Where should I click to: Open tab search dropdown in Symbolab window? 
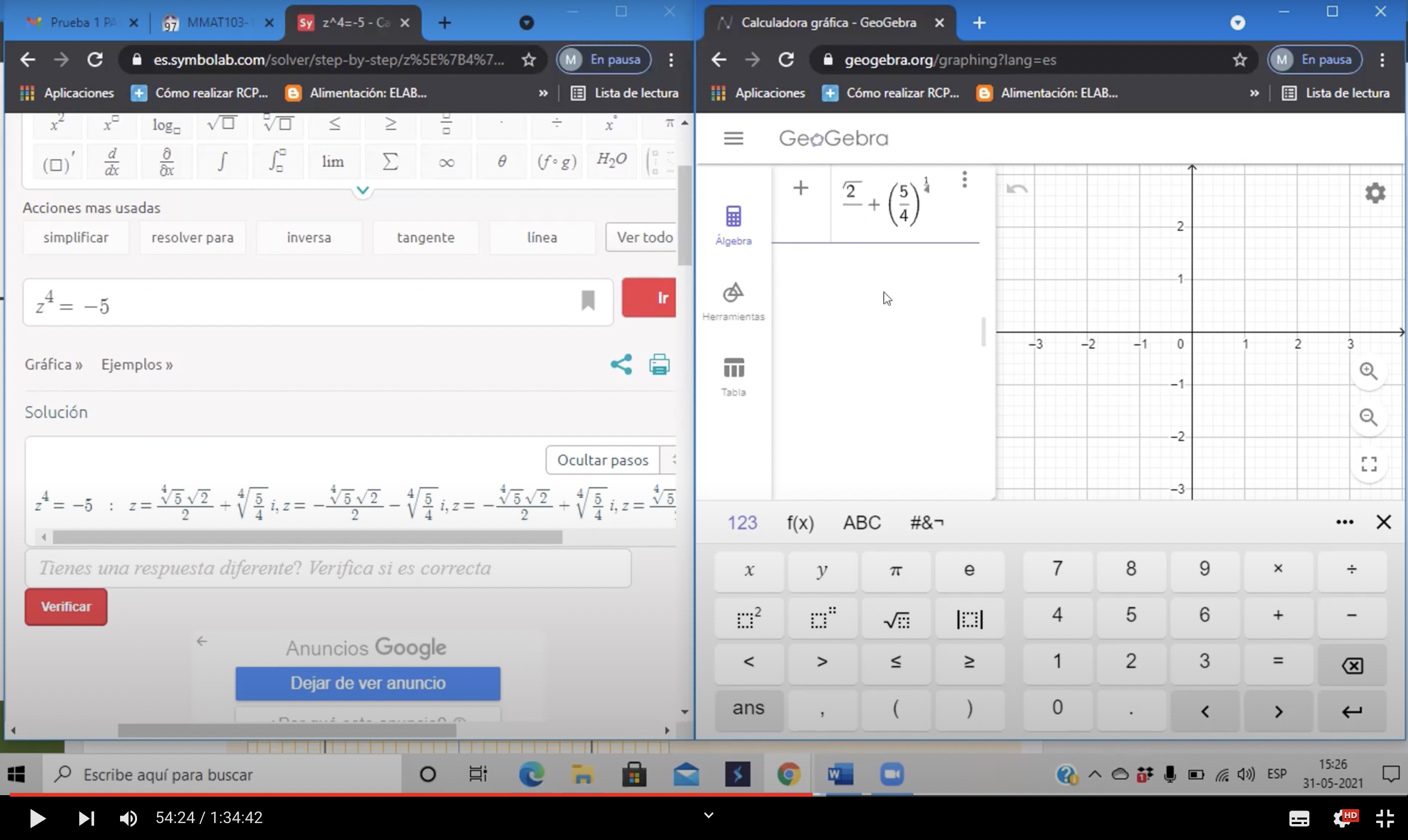526,22
